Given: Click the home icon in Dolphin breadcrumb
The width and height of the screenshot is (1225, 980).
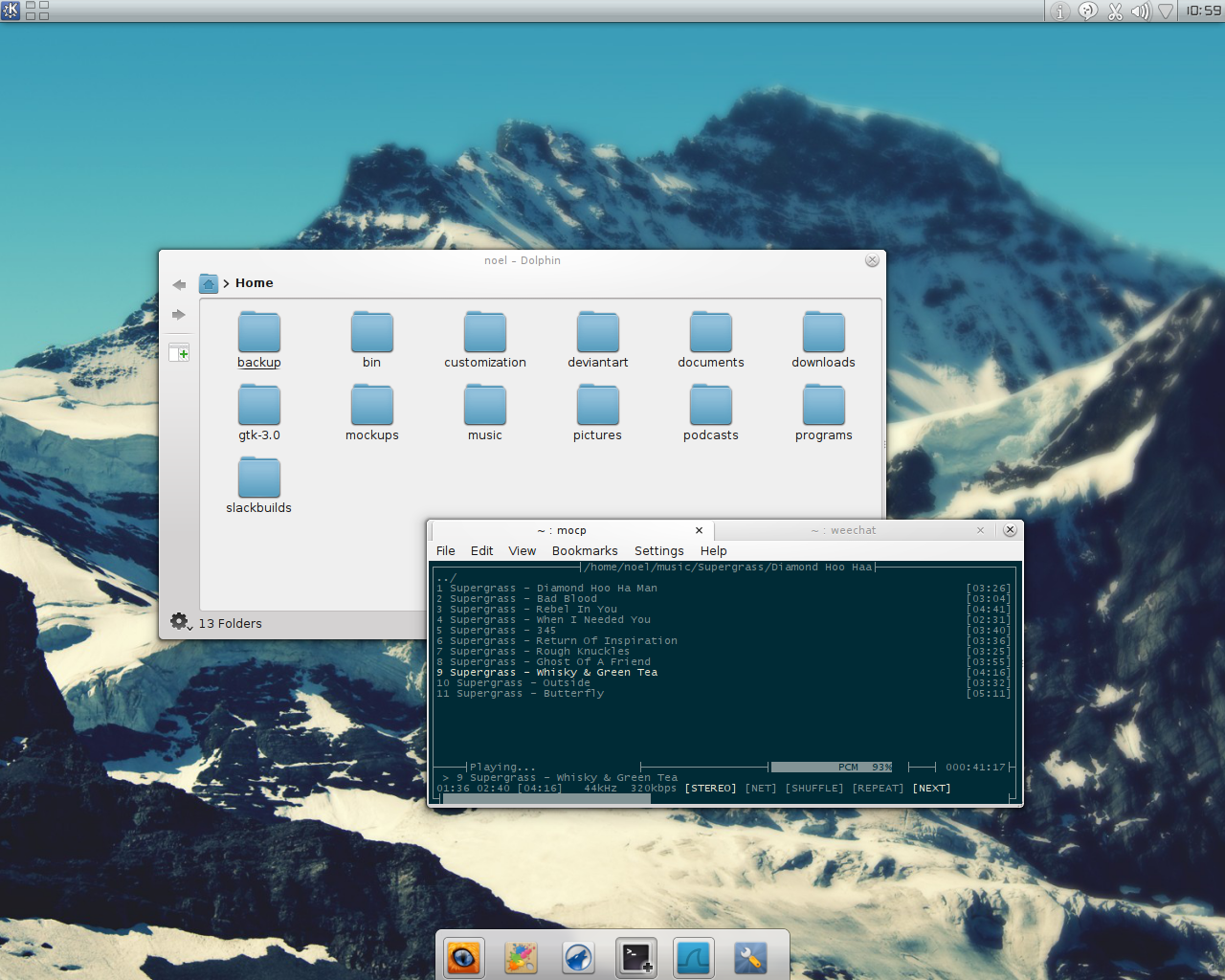Looking at the screenshot, I should tap(209, 283).
